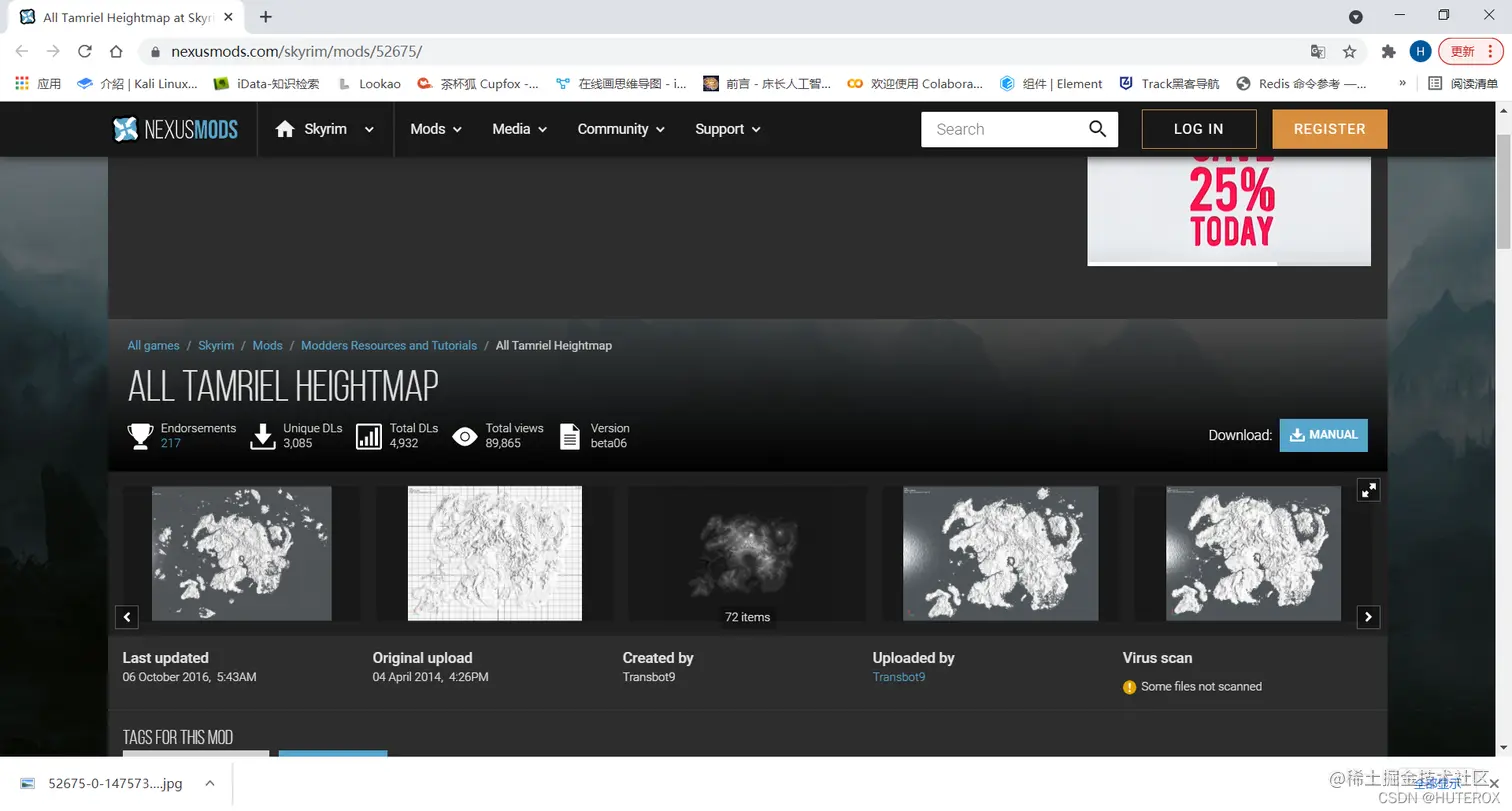Open the Element components bookmark
Screen dimensions: 1512x811
click(x=1051, y=84)
